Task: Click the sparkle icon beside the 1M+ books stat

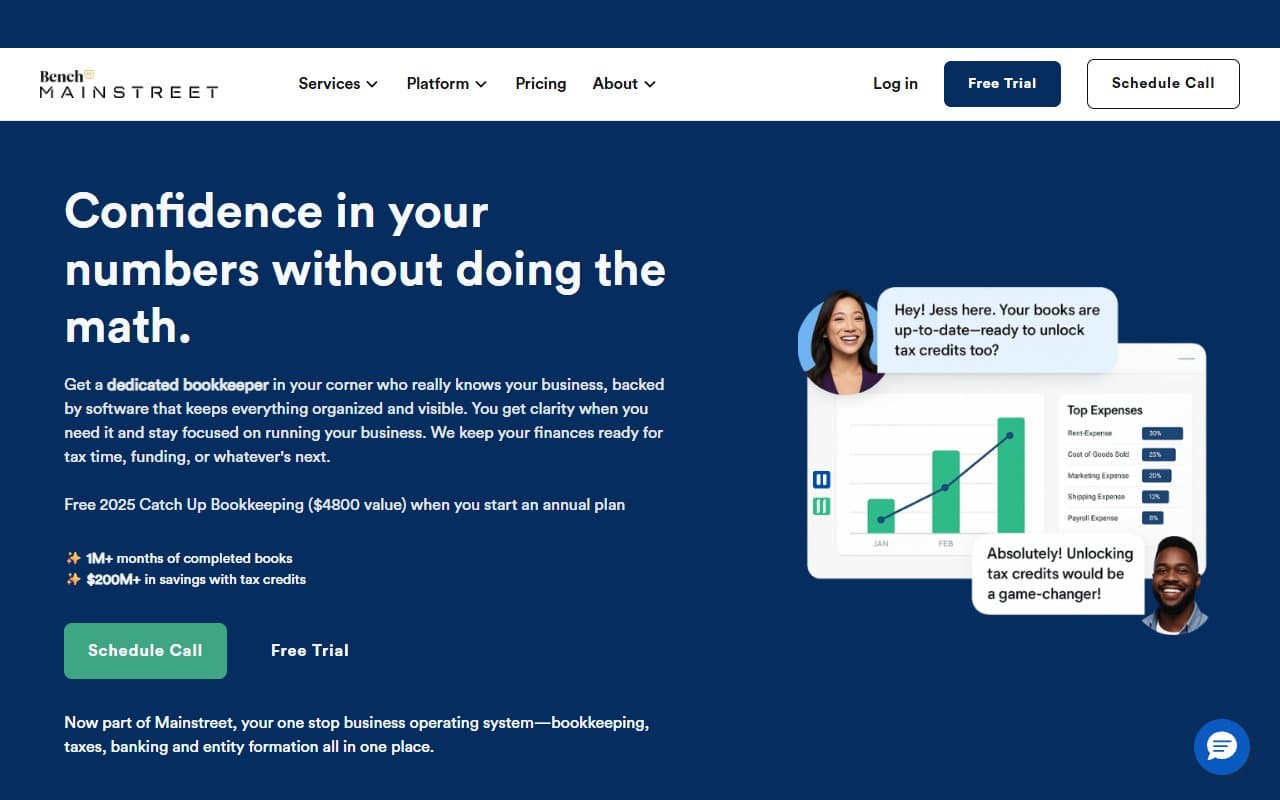Action: tap(72, 558)
